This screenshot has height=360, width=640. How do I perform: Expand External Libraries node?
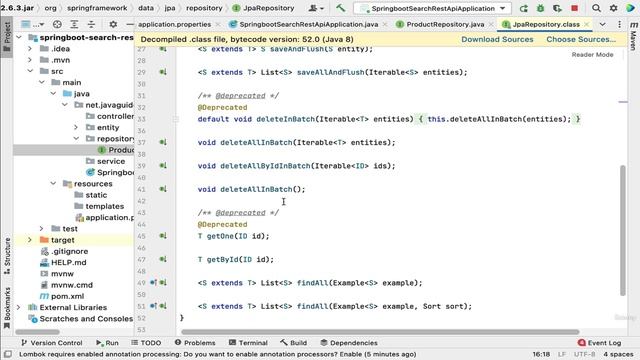19,307
